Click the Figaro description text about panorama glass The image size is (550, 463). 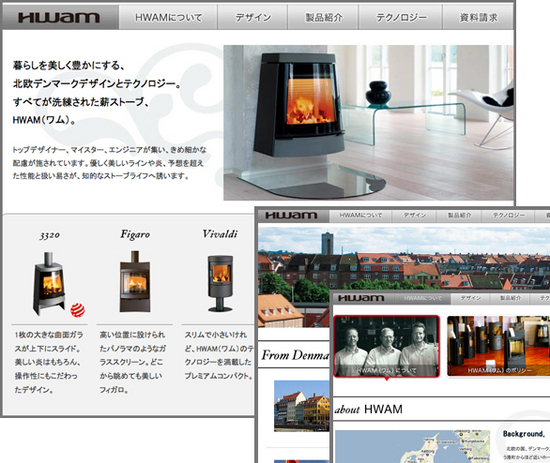[x=132, y=362]
